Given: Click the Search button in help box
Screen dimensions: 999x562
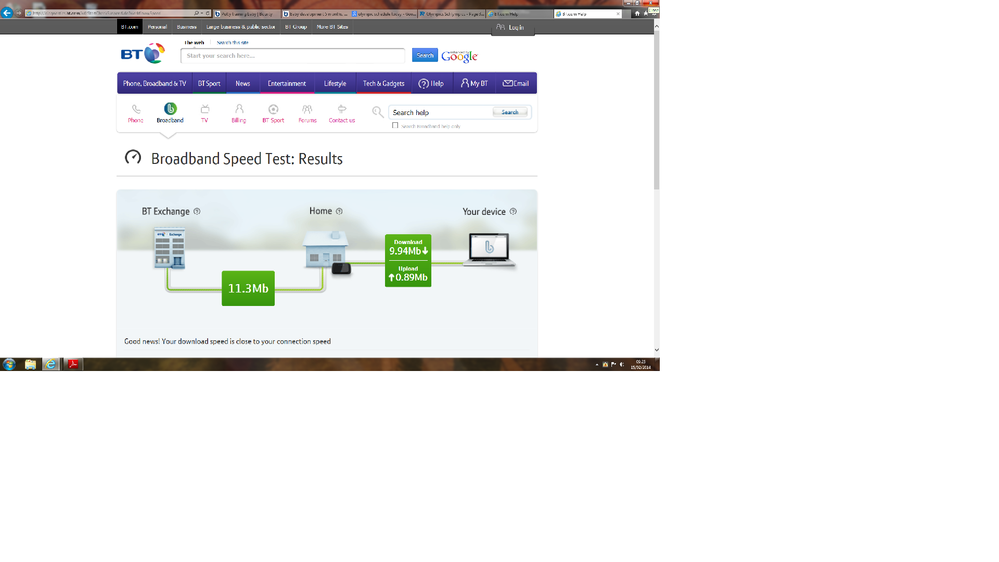Looking at the screenshot, I should (510, 112).
